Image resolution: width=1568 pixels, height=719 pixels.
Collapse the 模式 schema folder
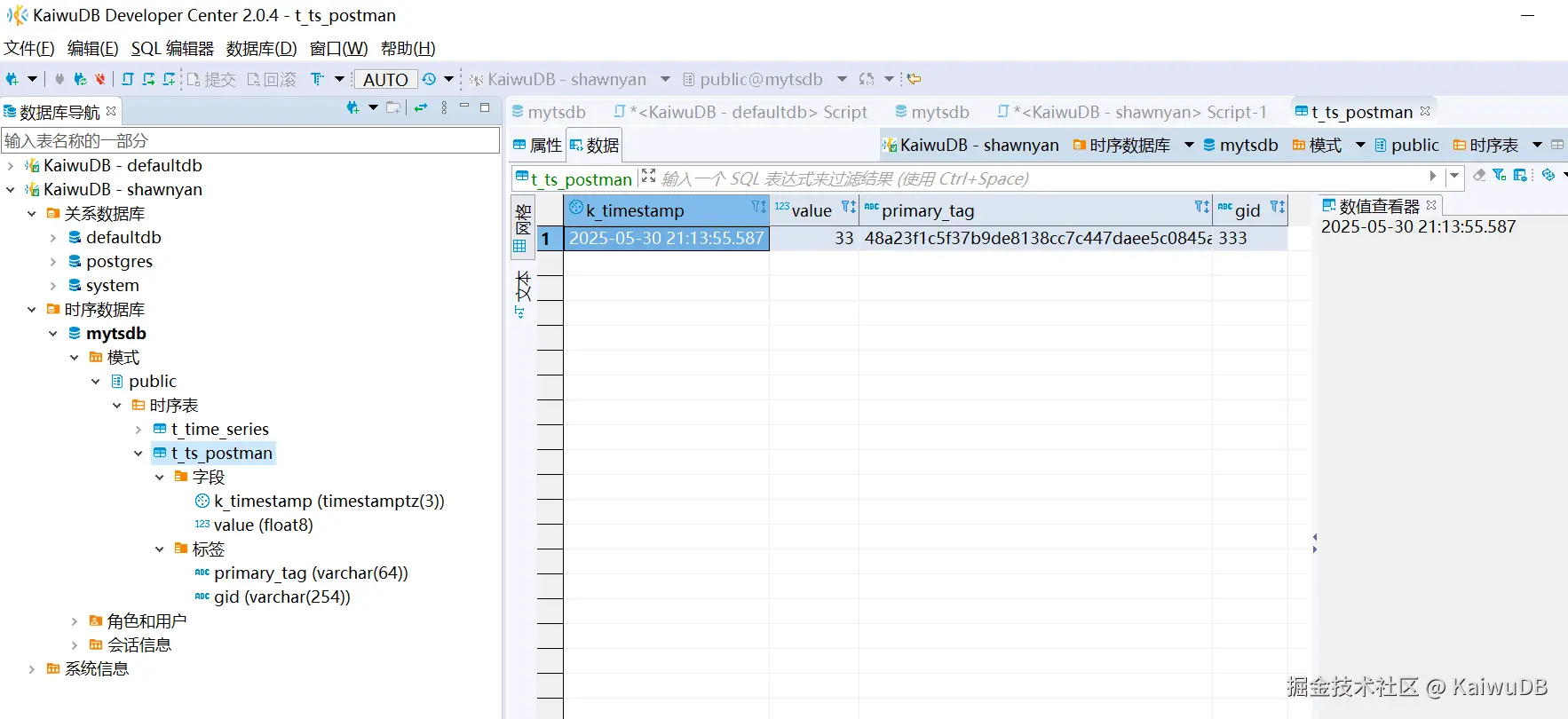pos(74,357)
